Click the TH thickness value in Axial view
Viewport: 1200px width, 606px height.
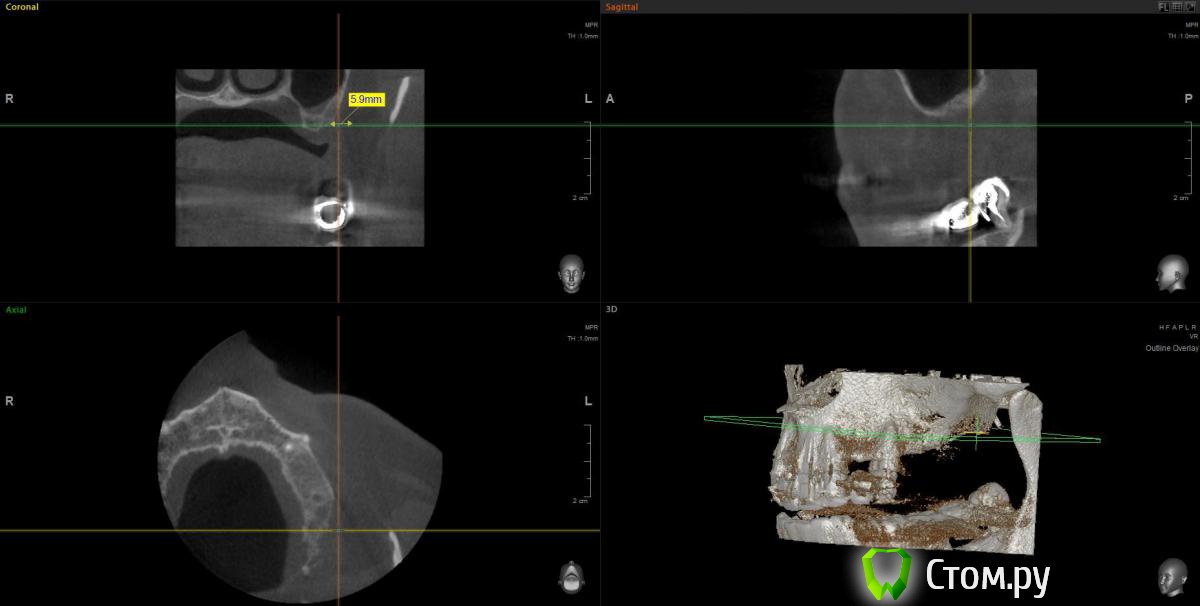(582, 338)
